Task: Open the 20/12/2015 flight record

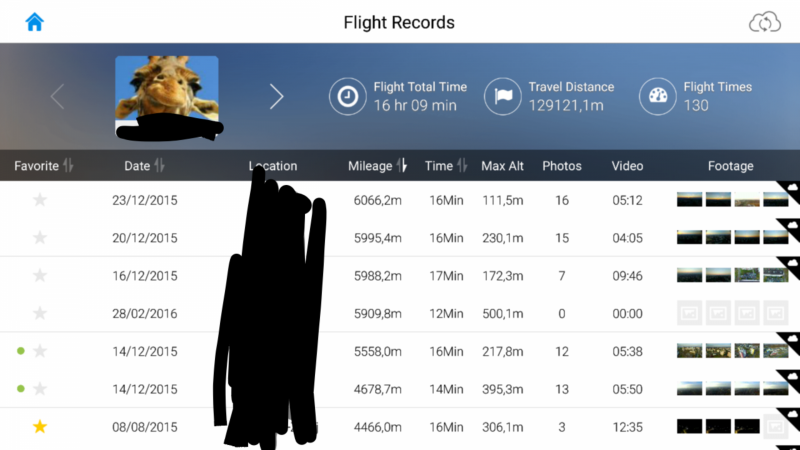Action: [x=145, y=238]
